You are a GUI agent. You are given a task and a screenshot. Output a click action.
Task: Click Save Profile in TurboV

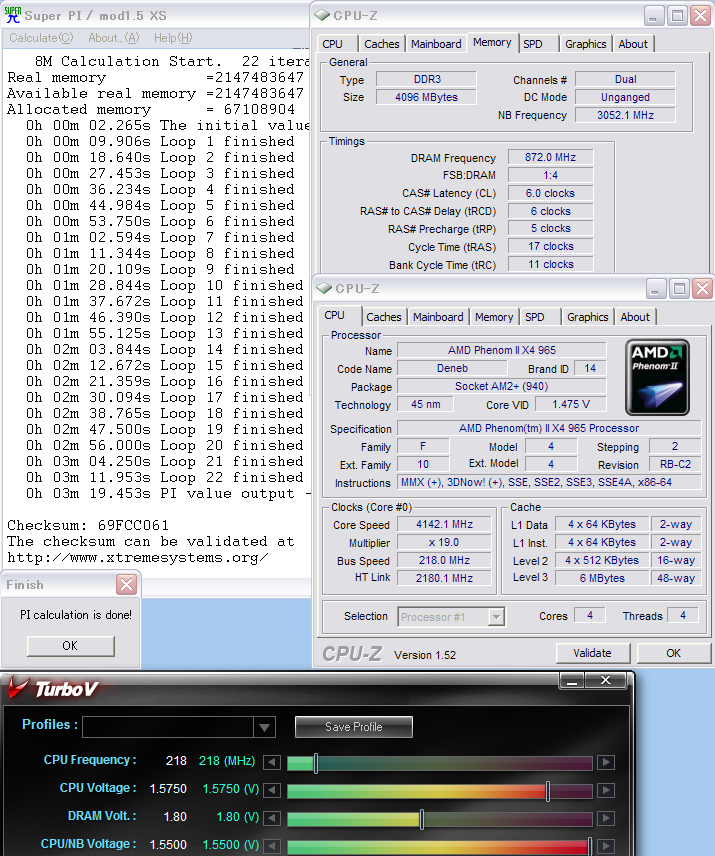[354, 727]
